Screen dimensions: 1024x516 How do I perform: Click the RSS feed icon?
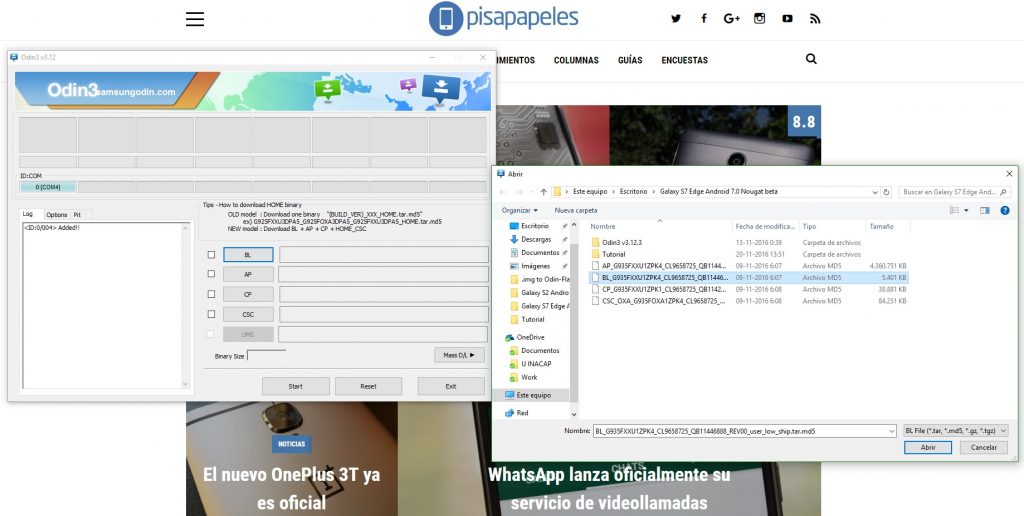tap(815, 19)
